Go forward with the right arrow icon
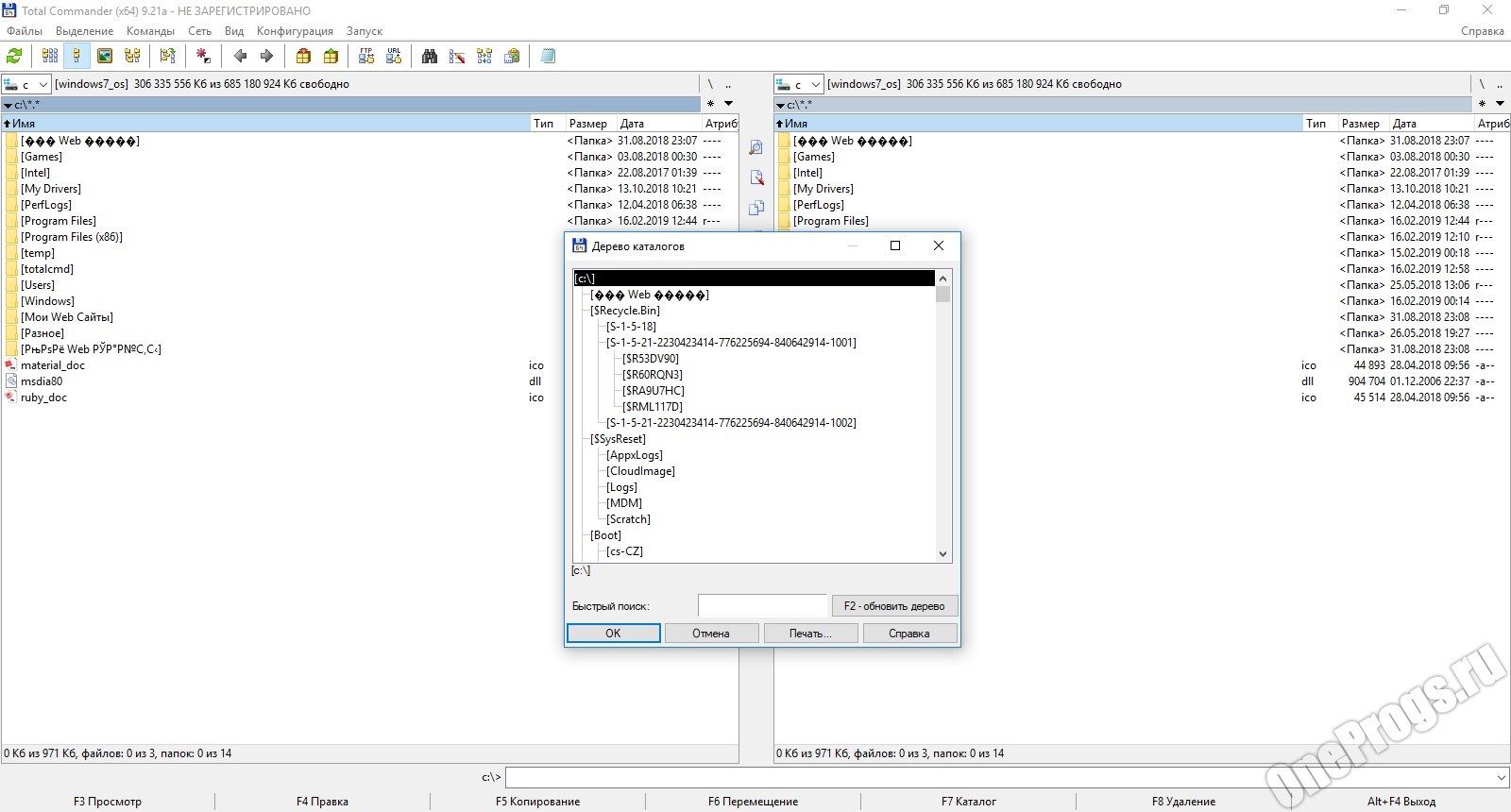Image resolution: width=1511 pixels, height=812 pixels. (267, 57)
